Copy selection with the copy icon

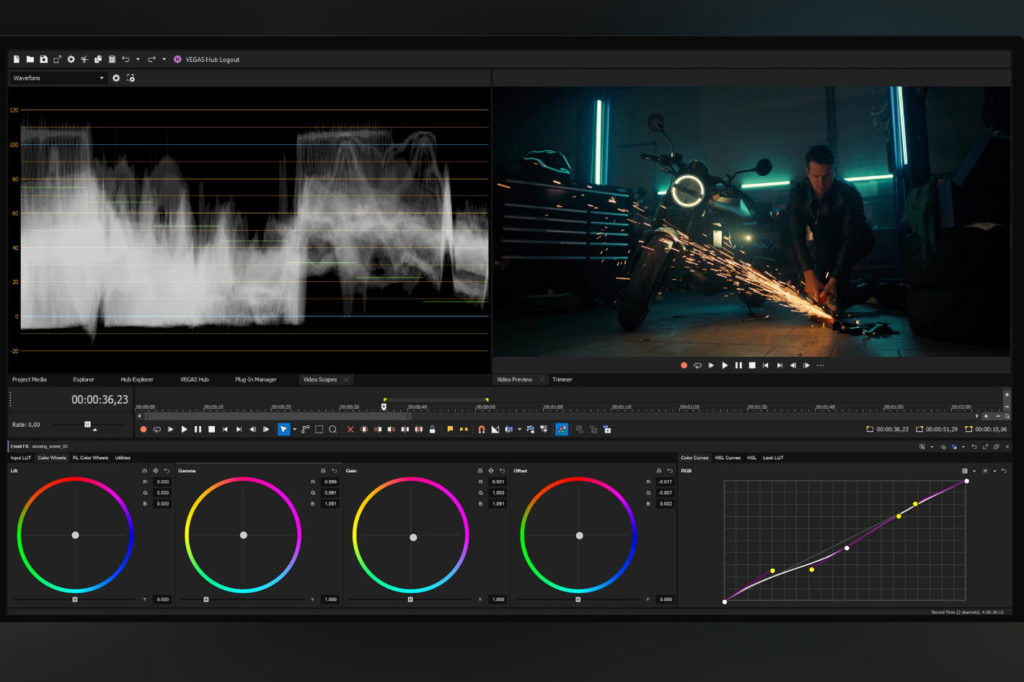point(98,59)
